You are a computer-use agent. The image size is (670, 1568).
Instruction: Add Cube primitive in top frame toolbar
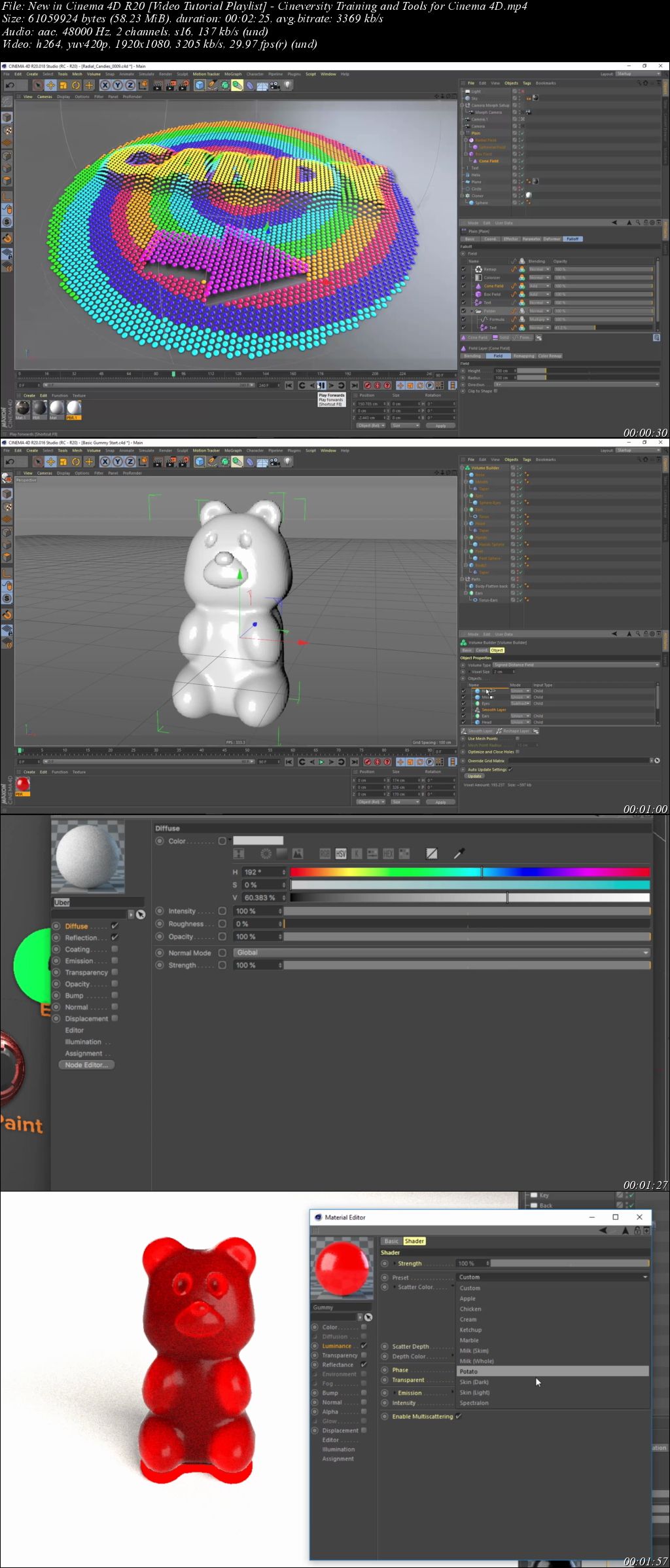pos(200,85)
